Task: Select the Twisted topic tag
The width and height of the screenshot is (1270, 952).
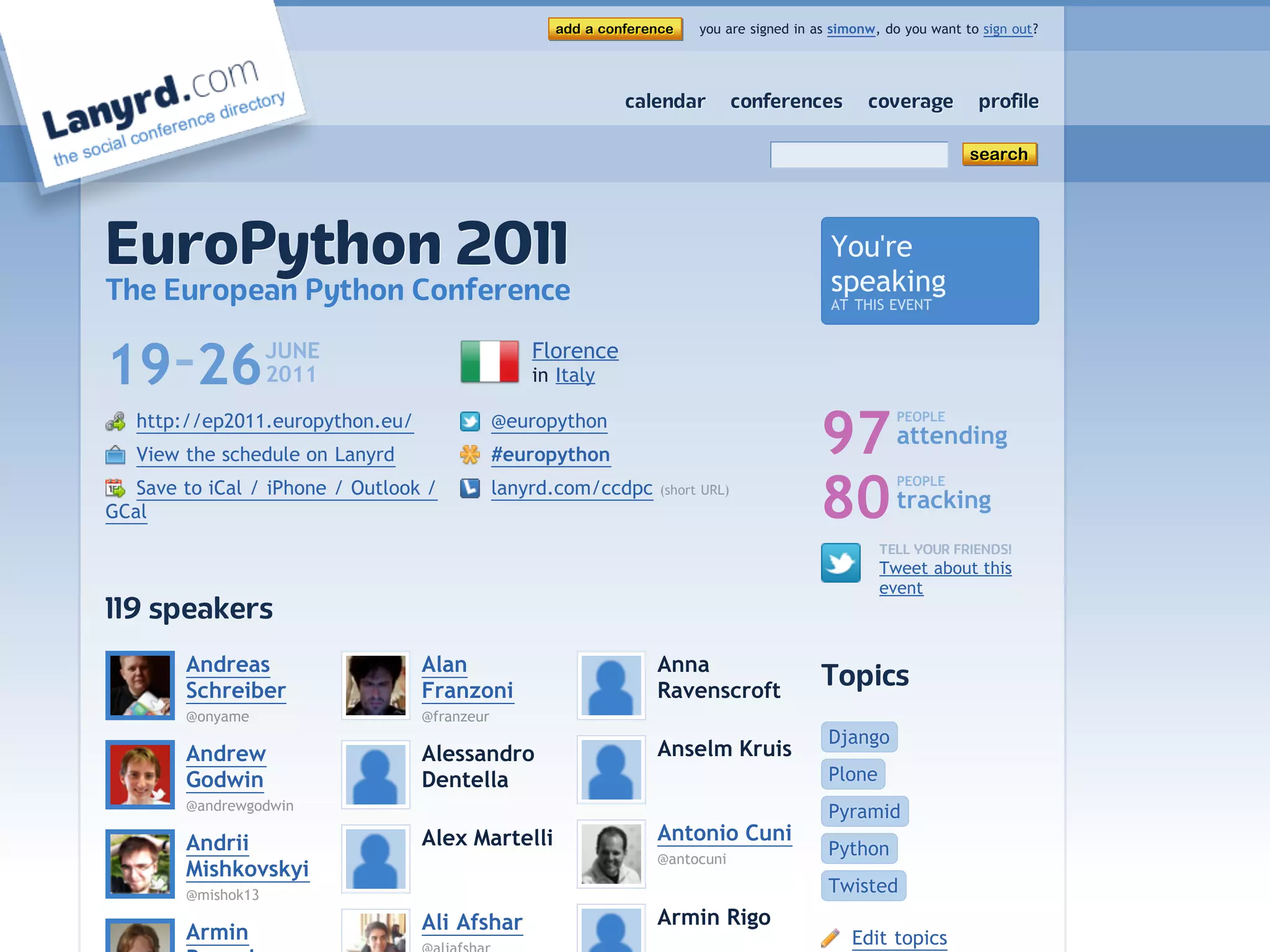Action: (863, 886)
